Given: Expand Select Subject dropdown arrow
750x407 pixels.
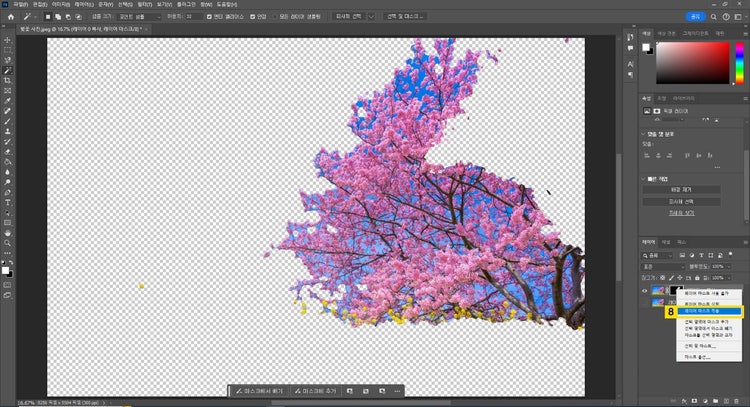Looking at the screenshot, I should (371, 17).
